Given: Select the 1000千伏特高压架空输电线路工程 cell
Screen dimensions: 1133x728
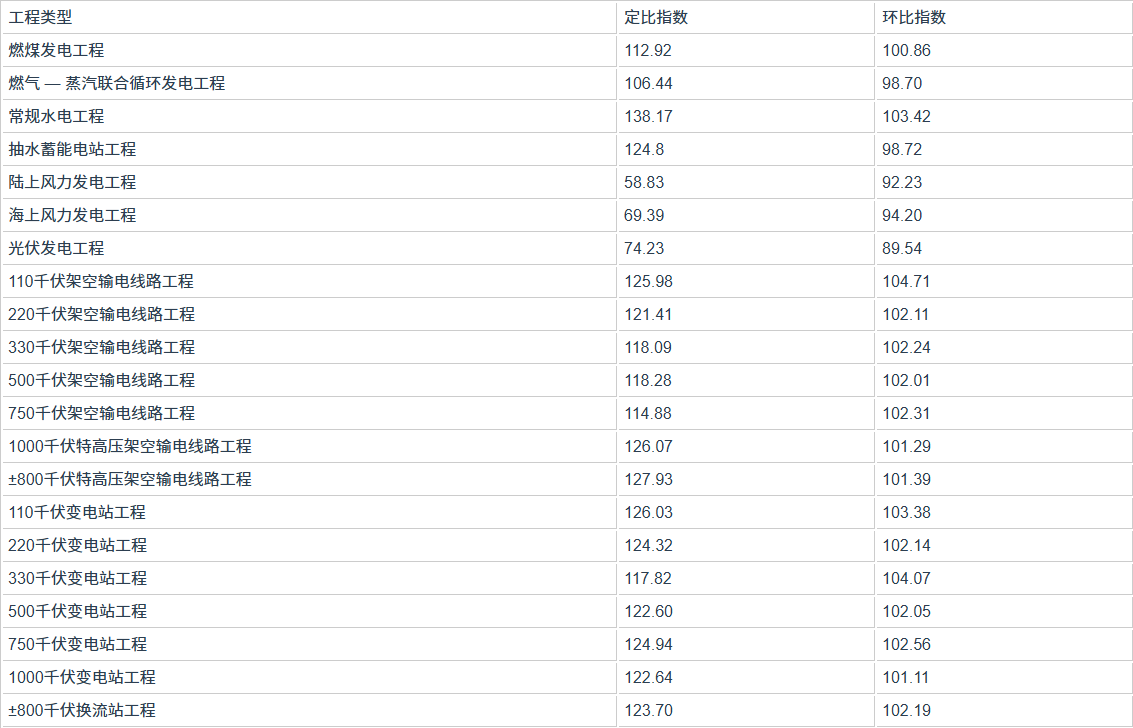Looking at the screenshot, I should pyautogui.click(x=130, y=446).
